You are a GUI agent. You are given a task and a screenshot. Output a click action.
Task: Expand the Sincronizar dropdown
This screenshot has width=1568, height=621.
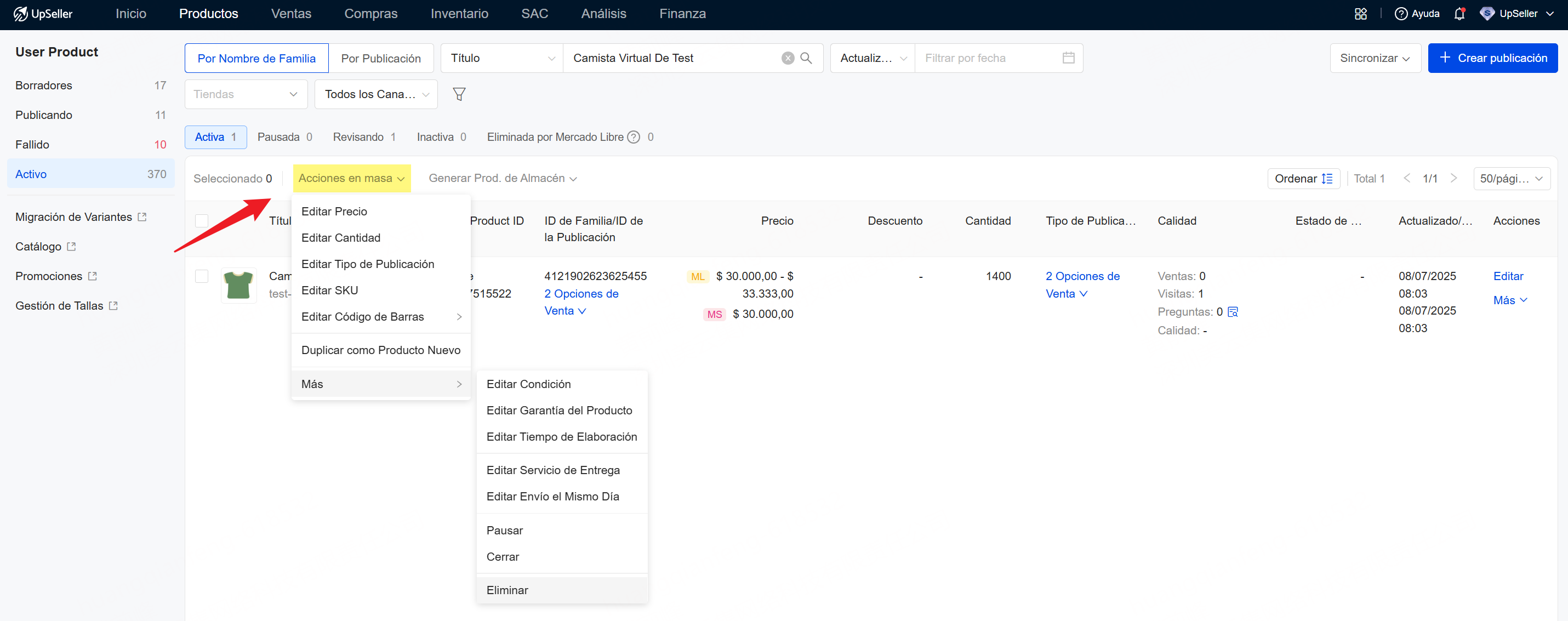click(1375, 58)
